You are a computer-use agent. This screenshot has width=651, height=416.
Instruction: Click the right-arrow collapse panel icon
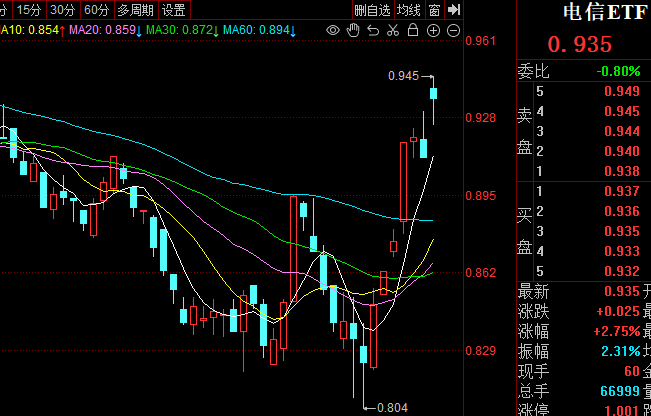click(455, 10)
